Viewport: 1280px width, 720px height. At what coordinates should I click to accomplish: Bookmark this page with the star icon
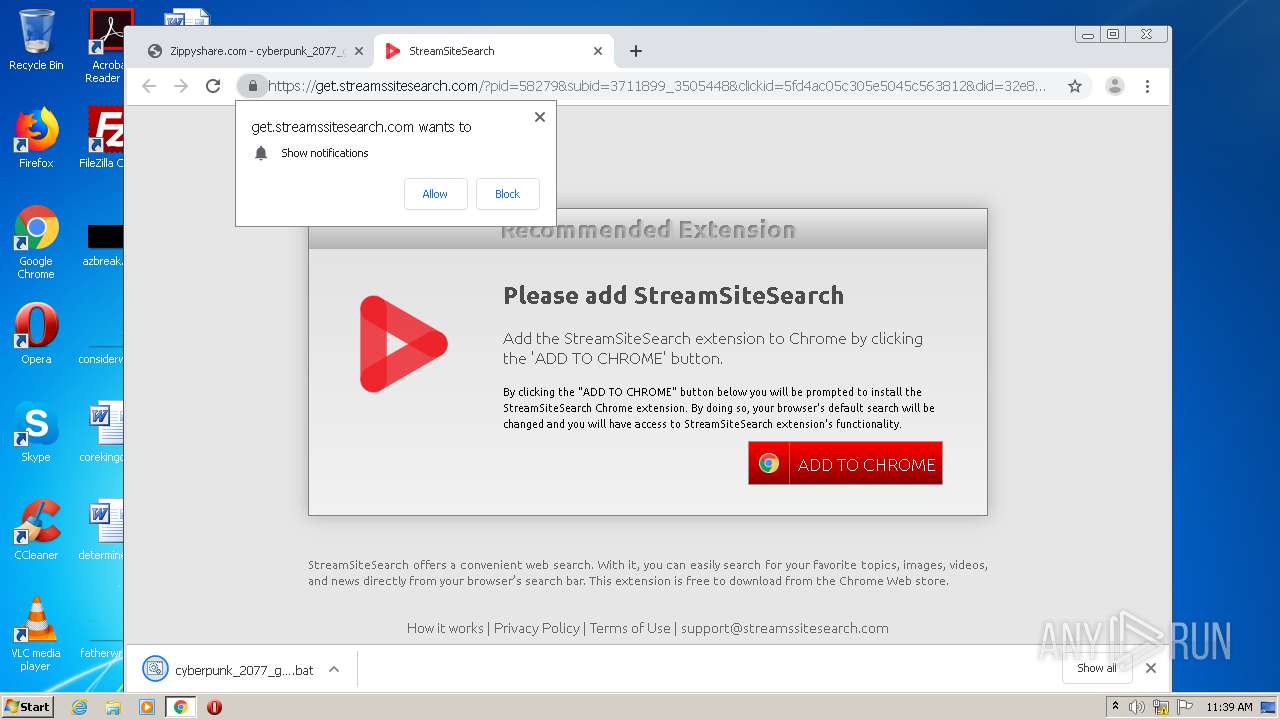pyautogui.click(x=1075, y=86)
